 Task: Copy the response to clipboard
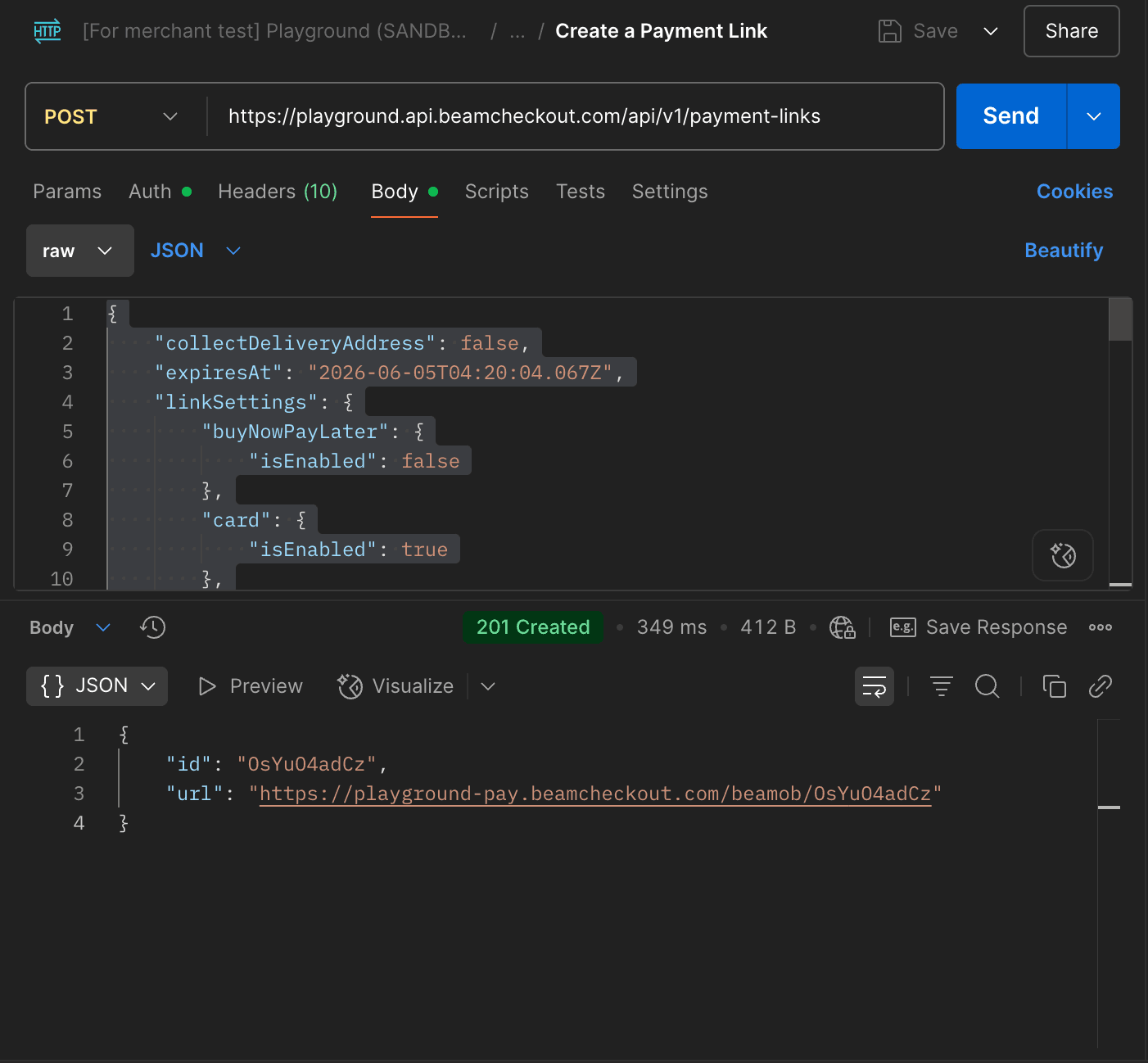click(1054, 686)
